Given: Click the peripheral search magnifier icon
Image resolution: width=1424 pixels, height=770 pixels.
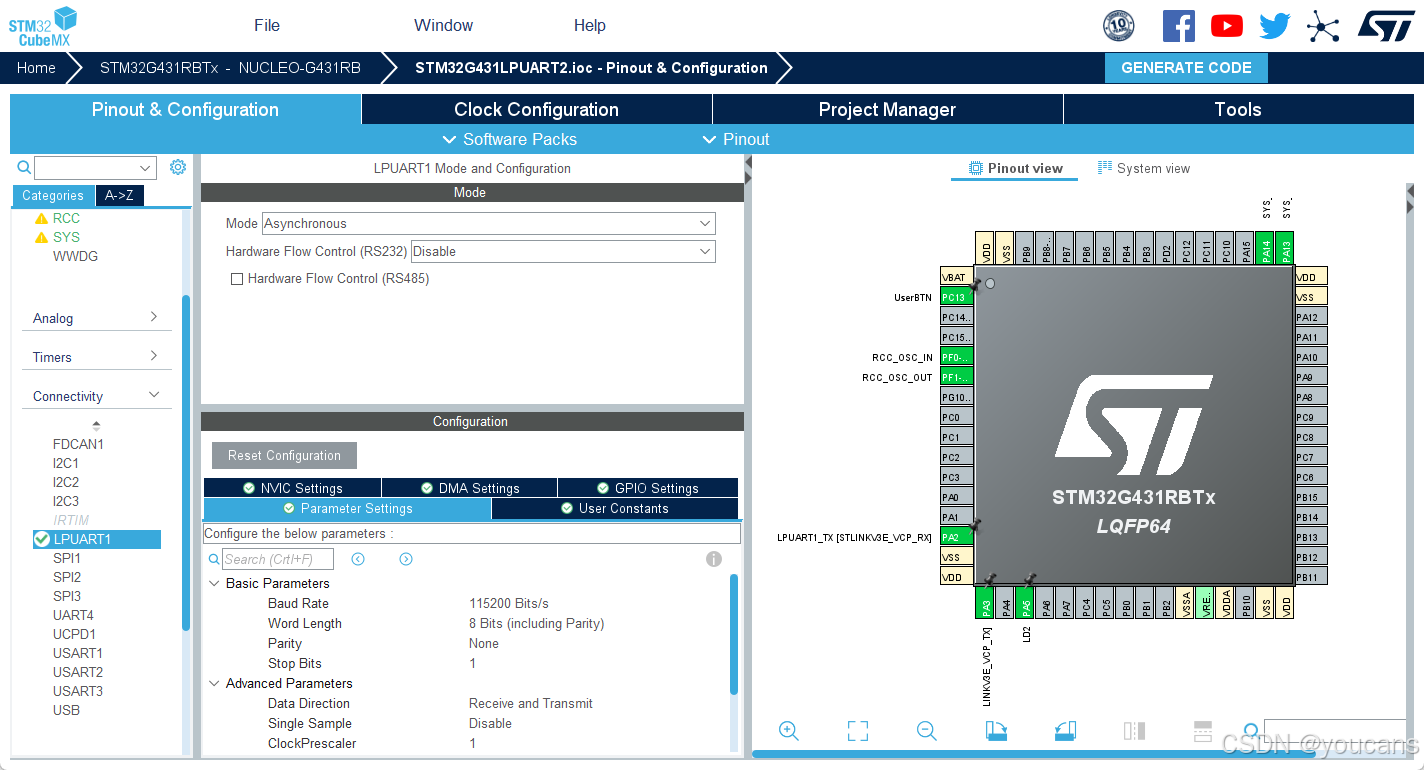Looking at the screenshot, I should point(24,167).
